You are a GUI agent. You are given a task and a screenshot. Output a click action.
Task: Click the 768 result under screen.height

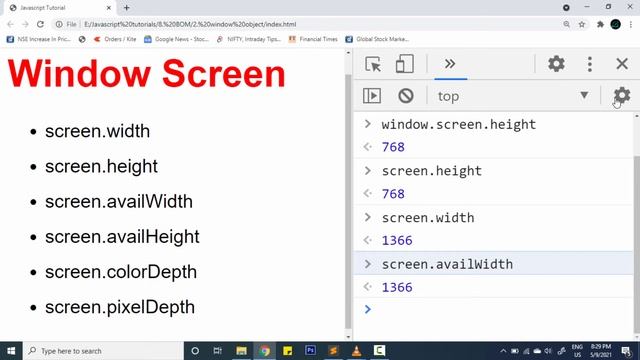pos(393,194)
